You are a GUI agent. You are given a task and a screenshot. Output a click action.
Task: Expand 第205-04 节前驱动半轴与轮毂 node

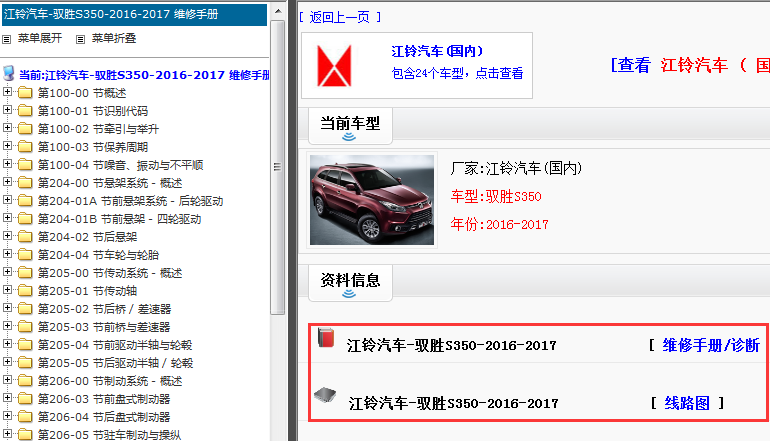point(7,344)
